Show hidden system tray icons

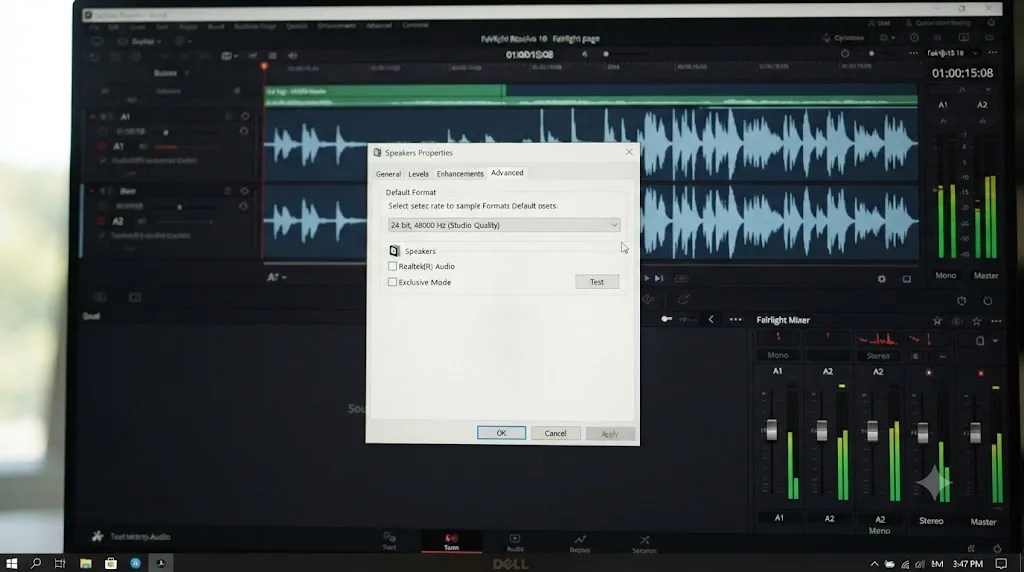click(x=874, y=564)
